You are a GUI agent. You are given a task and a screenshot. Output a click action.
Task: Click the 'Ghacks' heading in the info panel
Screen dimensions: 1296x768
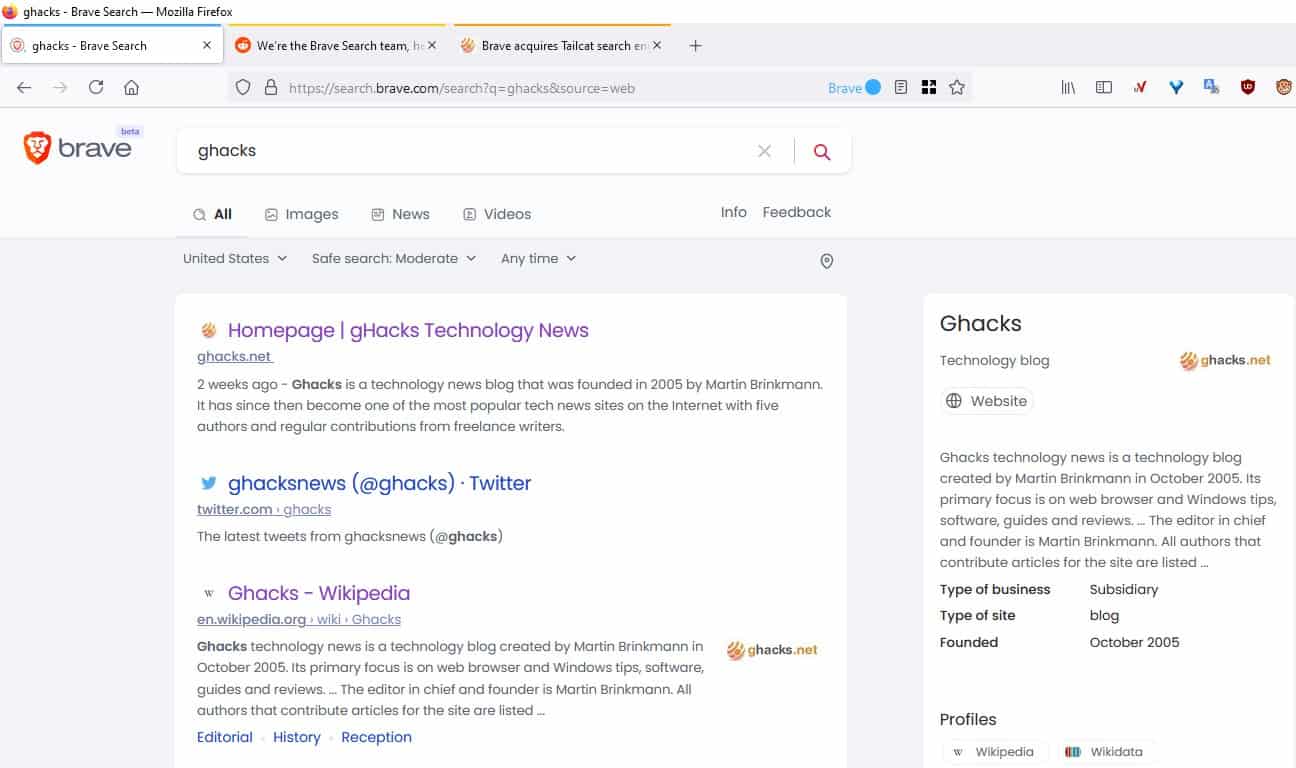click(x=981, y=324)
